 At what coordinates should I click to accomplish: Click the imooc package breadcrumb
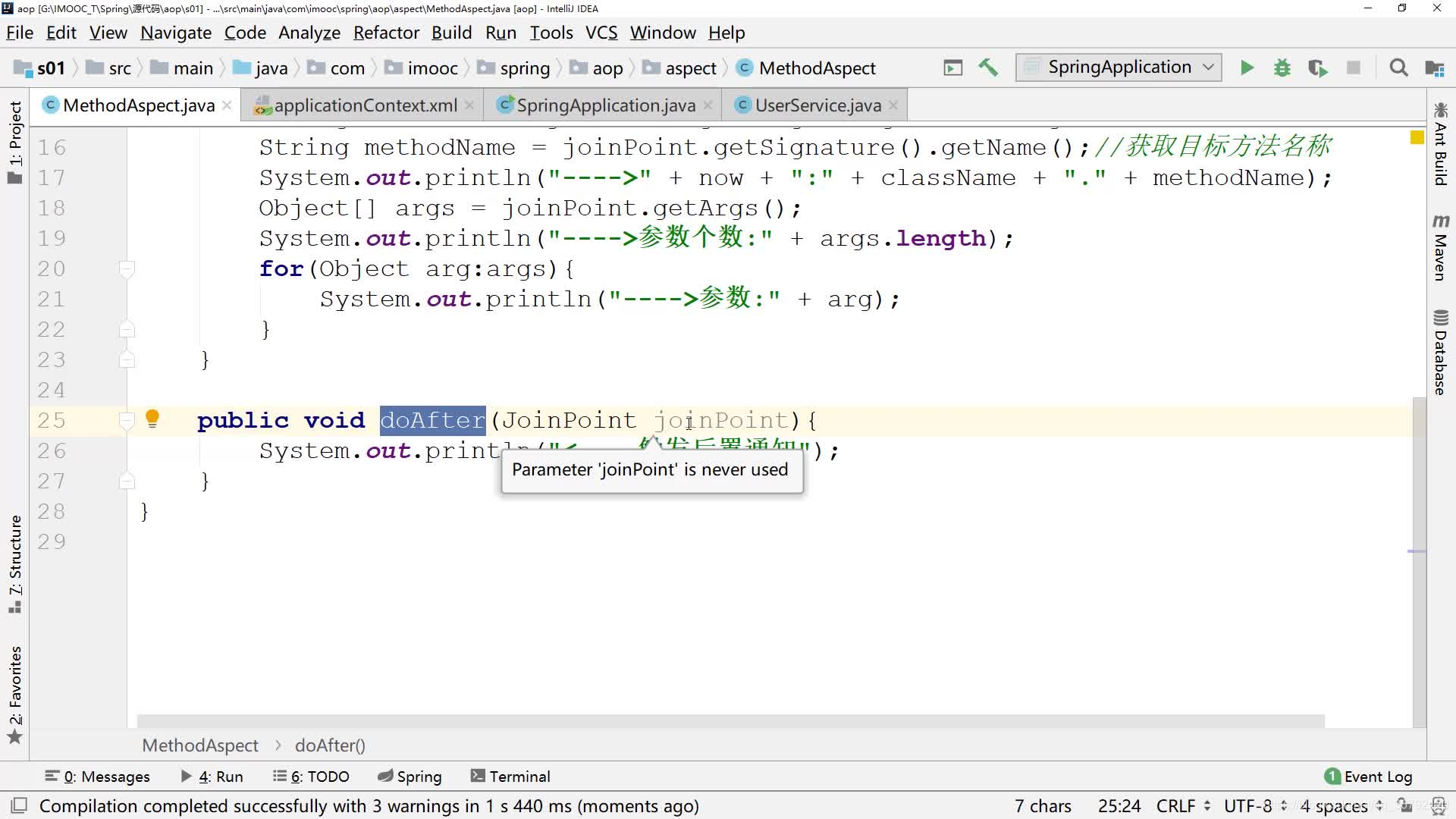click(x=422, y=68)
